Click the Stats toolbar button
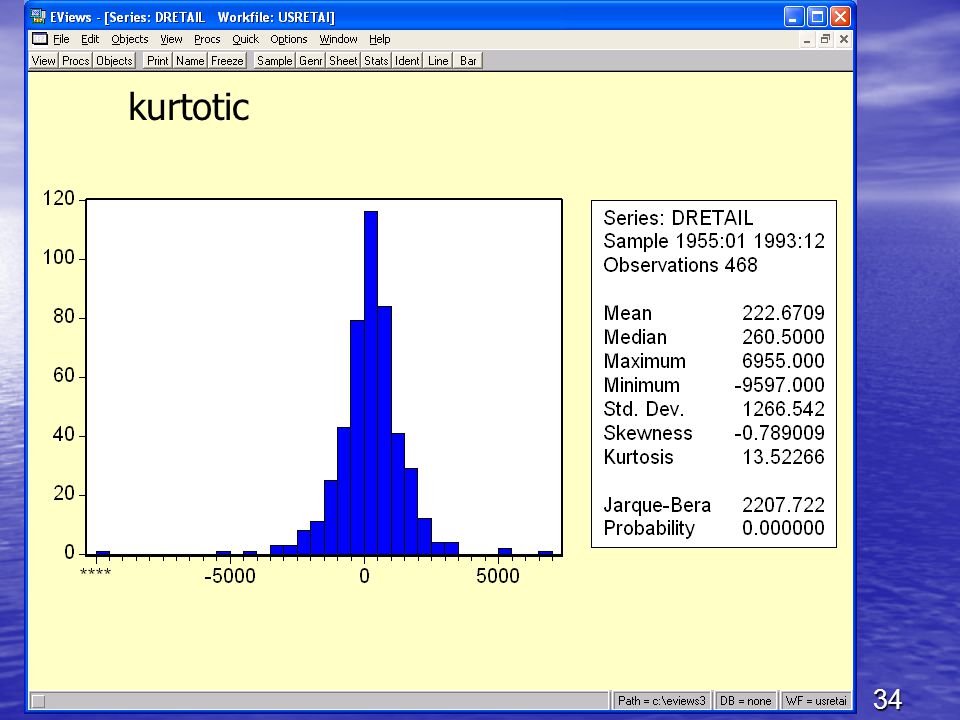This screenshot has height=720, width=960. point(376,61)
